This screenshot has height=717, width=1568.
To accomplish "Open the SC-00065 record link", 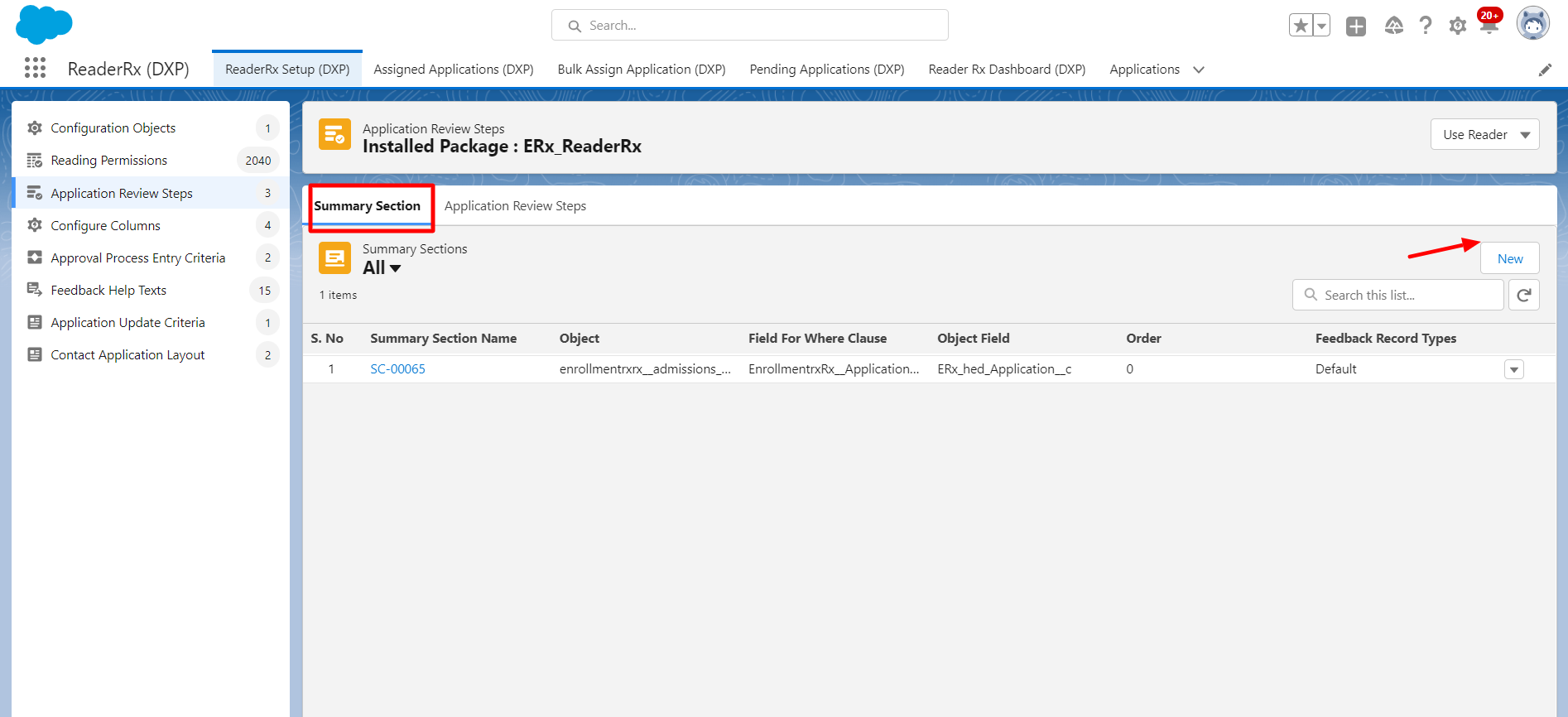I will point(397,369).
